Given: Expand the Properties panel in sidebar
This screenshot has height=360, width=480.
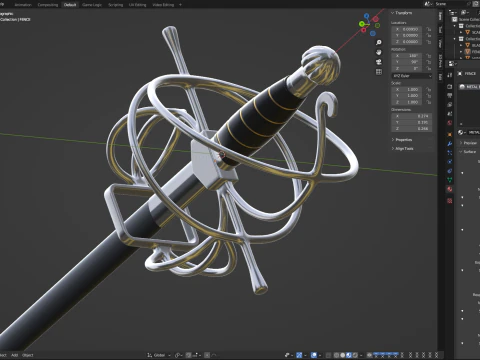Looking at the screenshot, I should pos(402,140).
